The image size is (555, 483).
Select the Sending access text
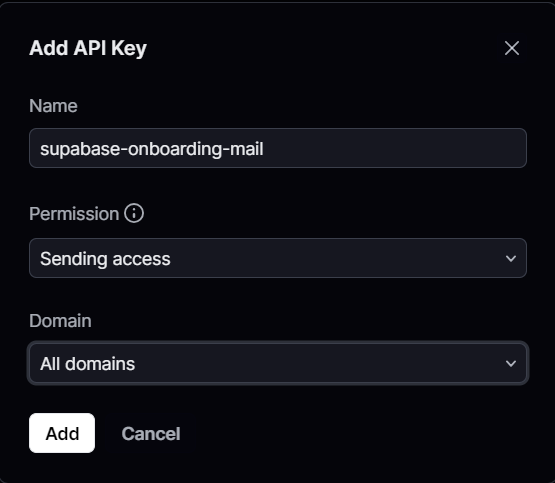[x=105, y=259]
